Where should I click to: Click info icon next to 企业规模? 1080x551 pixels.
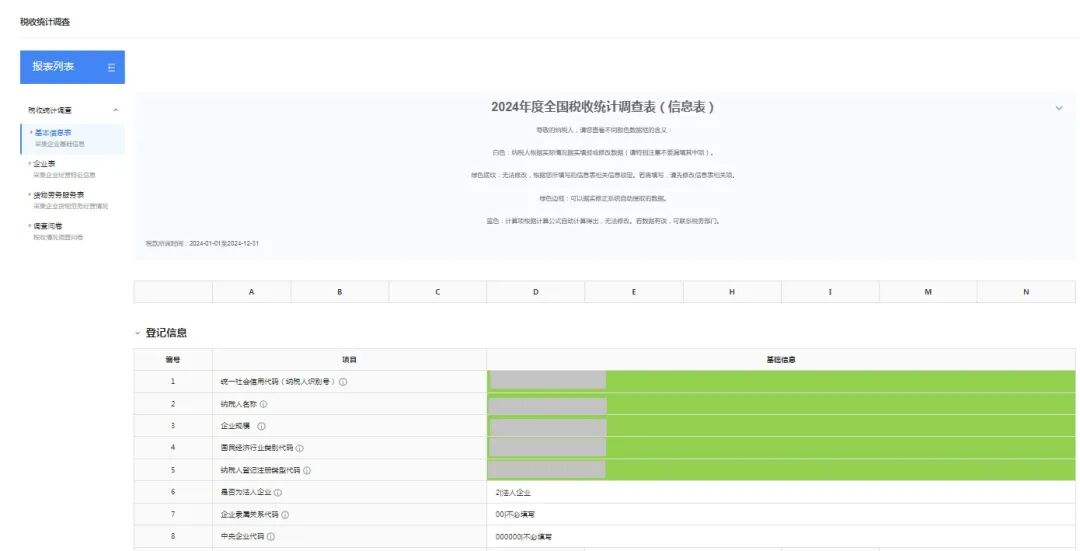[261, 426]
